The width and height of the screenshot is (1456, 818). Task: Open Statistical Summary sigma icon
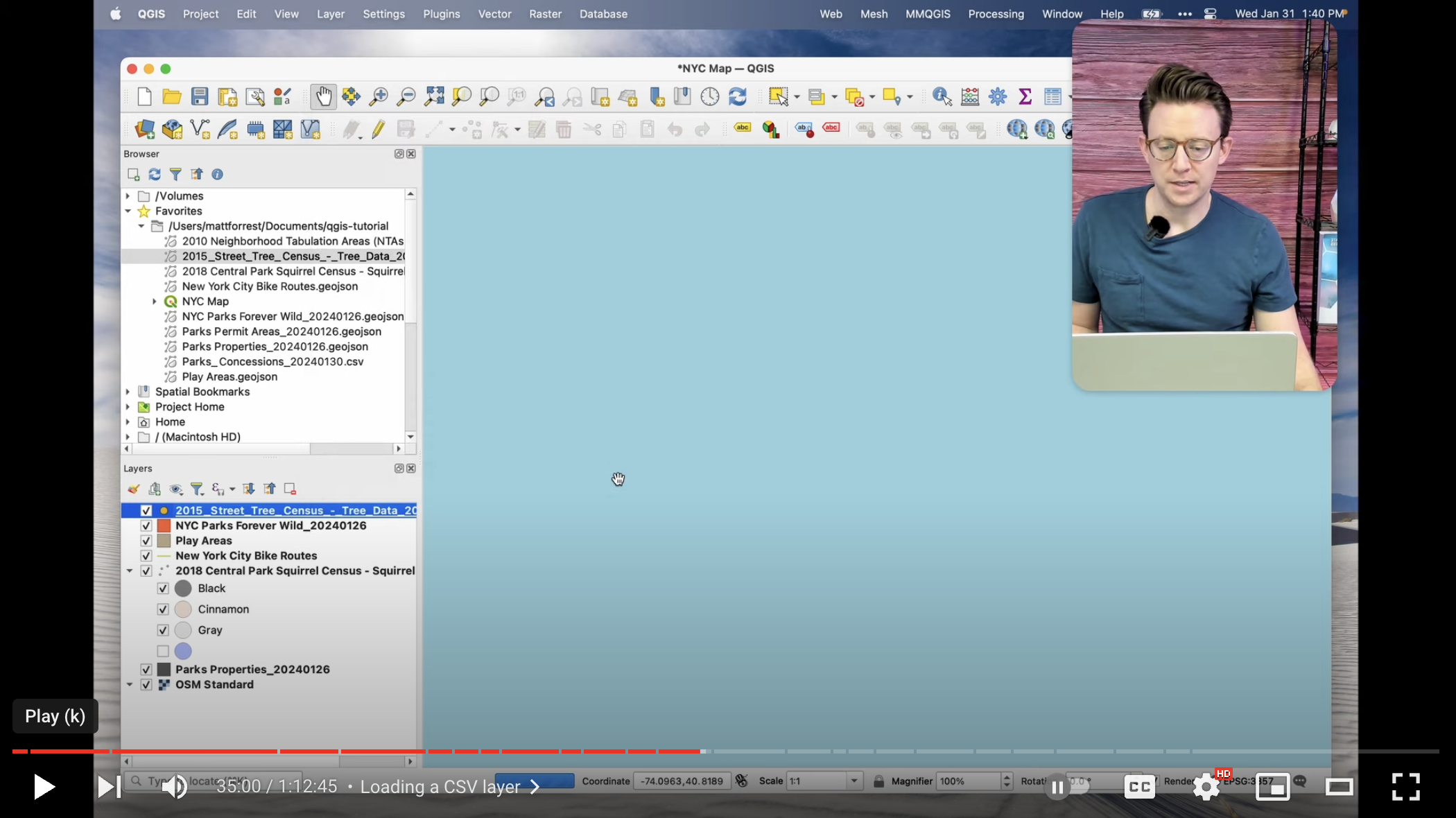(x=1025, y=96)
